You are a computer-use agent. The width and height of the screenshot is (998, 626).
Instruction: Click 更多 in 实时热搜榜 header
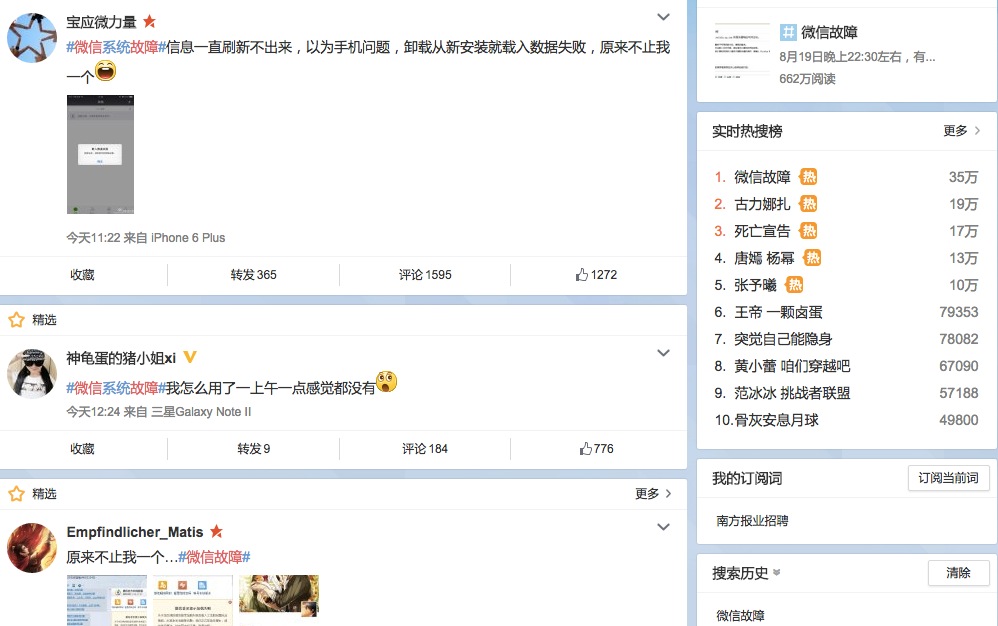(961, 130)
